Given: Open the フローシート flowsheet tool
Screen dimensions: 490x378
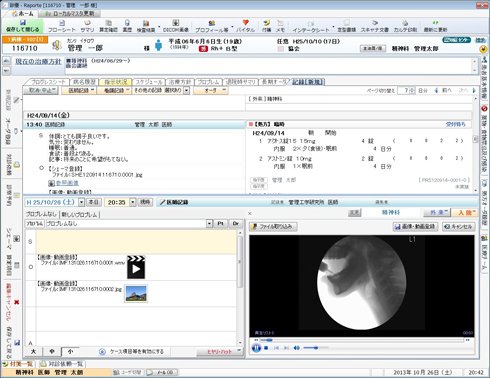Looking at the screenshot, I should (62, 26).
